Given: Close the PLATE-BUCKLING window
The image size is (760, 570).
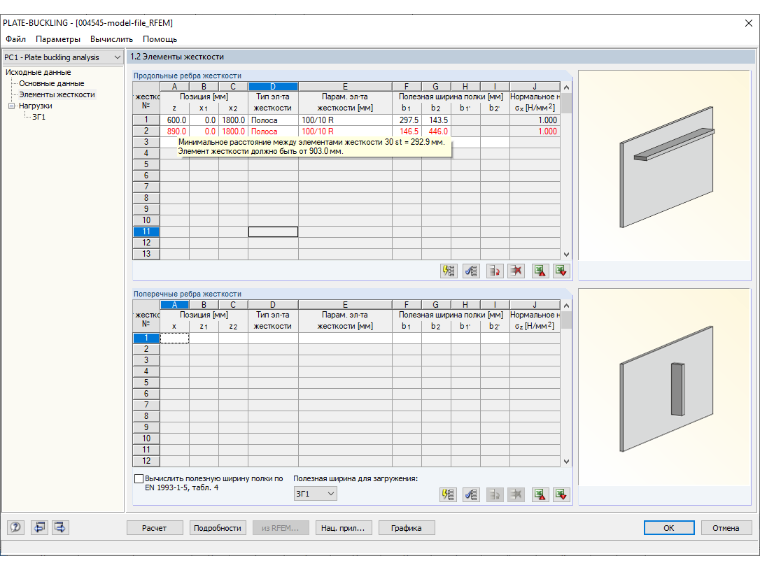Looking at the screenshot, I should point(748,23).
